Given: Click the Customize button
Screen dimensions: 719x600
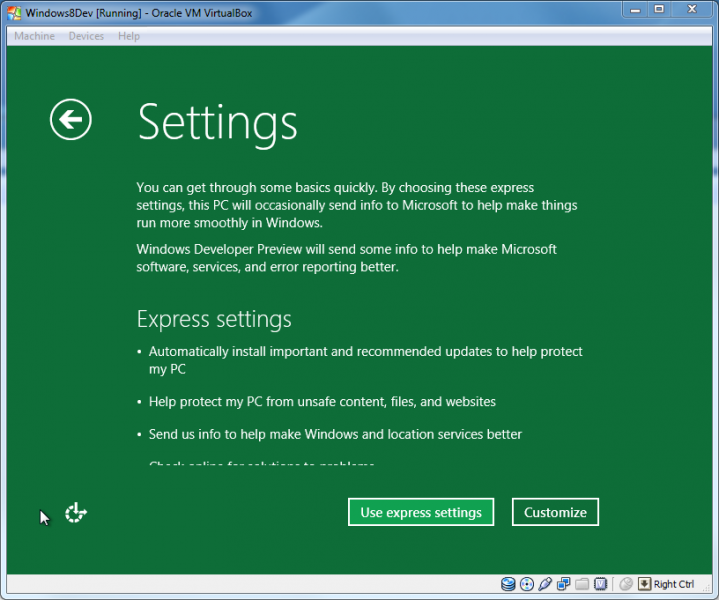Looking at the screenshot, I should pyautogui.click(x=555, y=512).
